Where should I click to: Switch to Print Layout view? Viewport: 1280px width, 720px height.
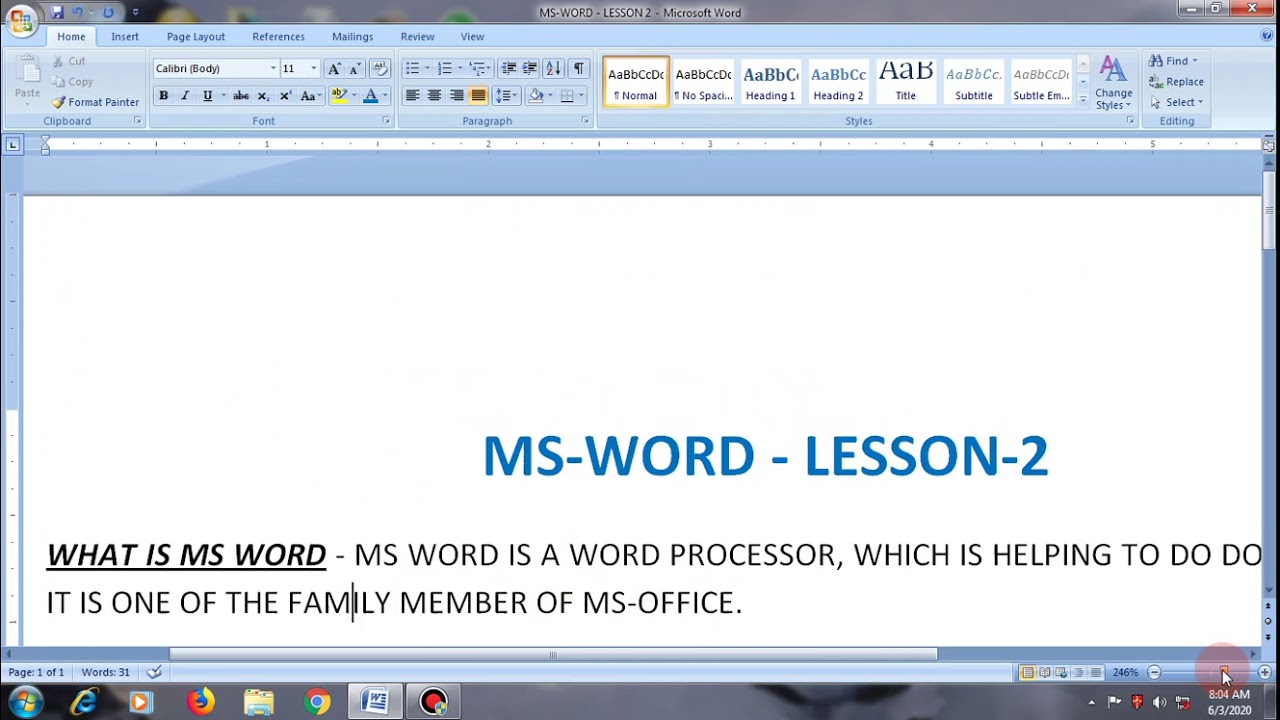1027,672
